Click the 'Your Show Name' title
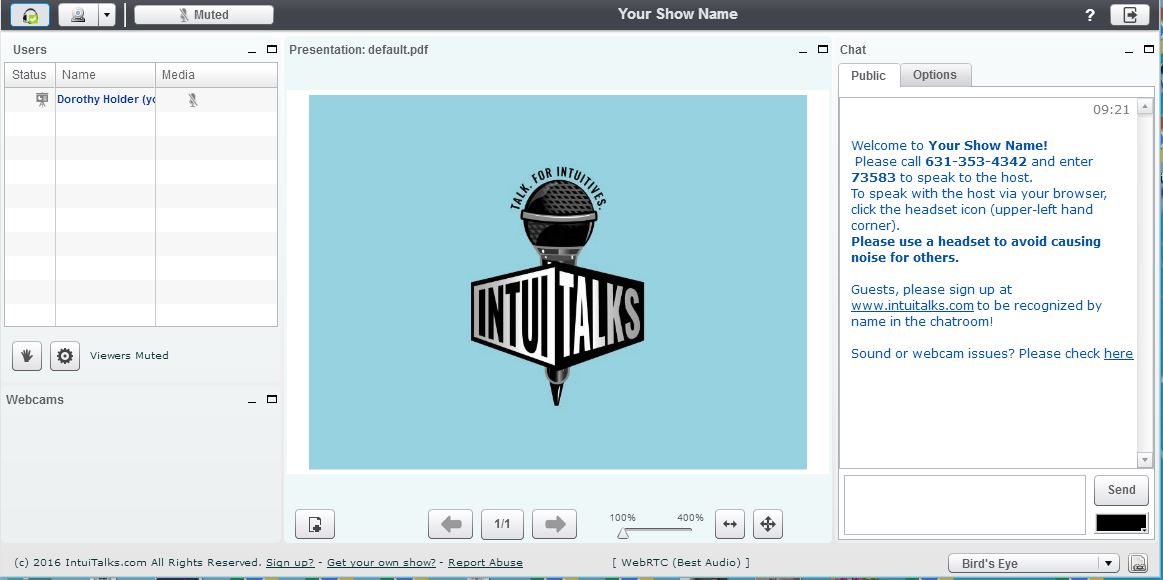This screenshot has height=580, width=1163. 678,14
